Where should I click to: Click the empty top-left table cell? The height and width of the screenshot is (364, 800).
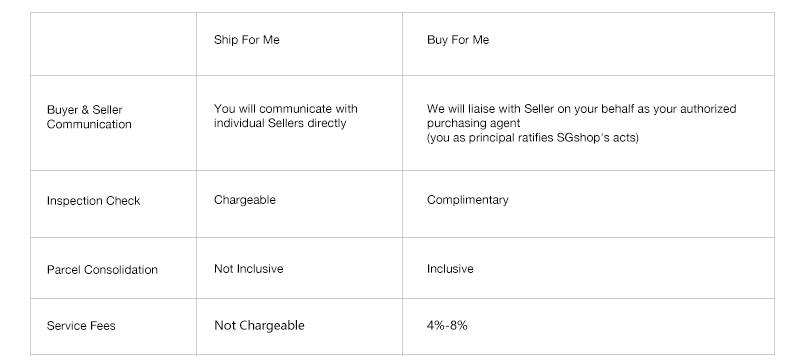[113, 44]
